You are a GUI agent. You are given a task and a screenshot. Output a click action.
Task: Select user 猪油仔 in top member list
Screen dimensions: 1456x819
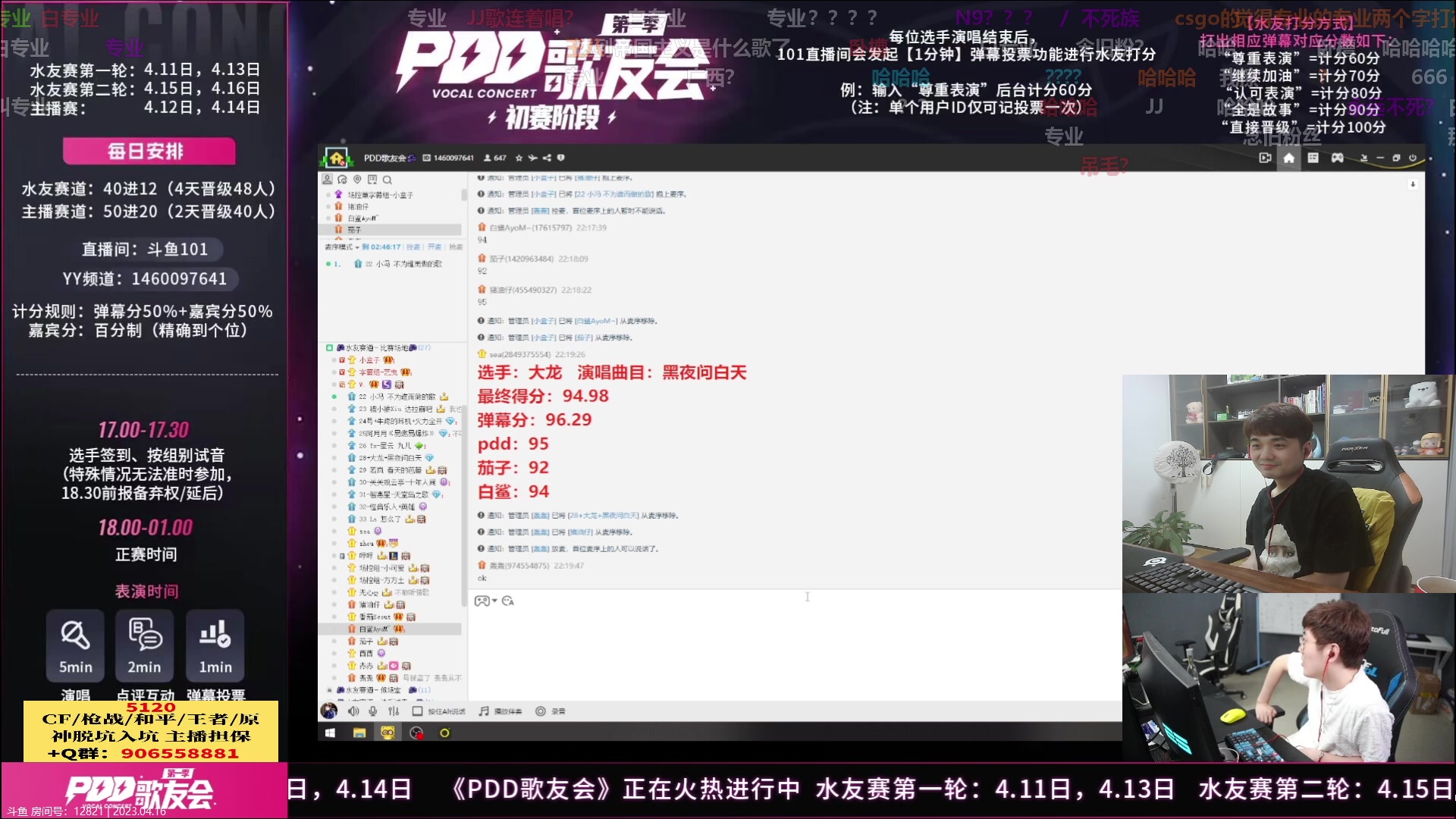pos(358,206)
